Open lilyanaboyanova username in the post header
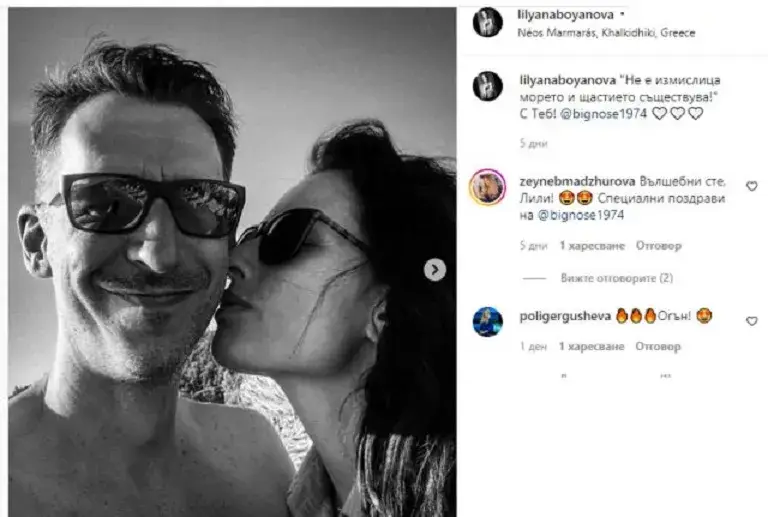 566,15
